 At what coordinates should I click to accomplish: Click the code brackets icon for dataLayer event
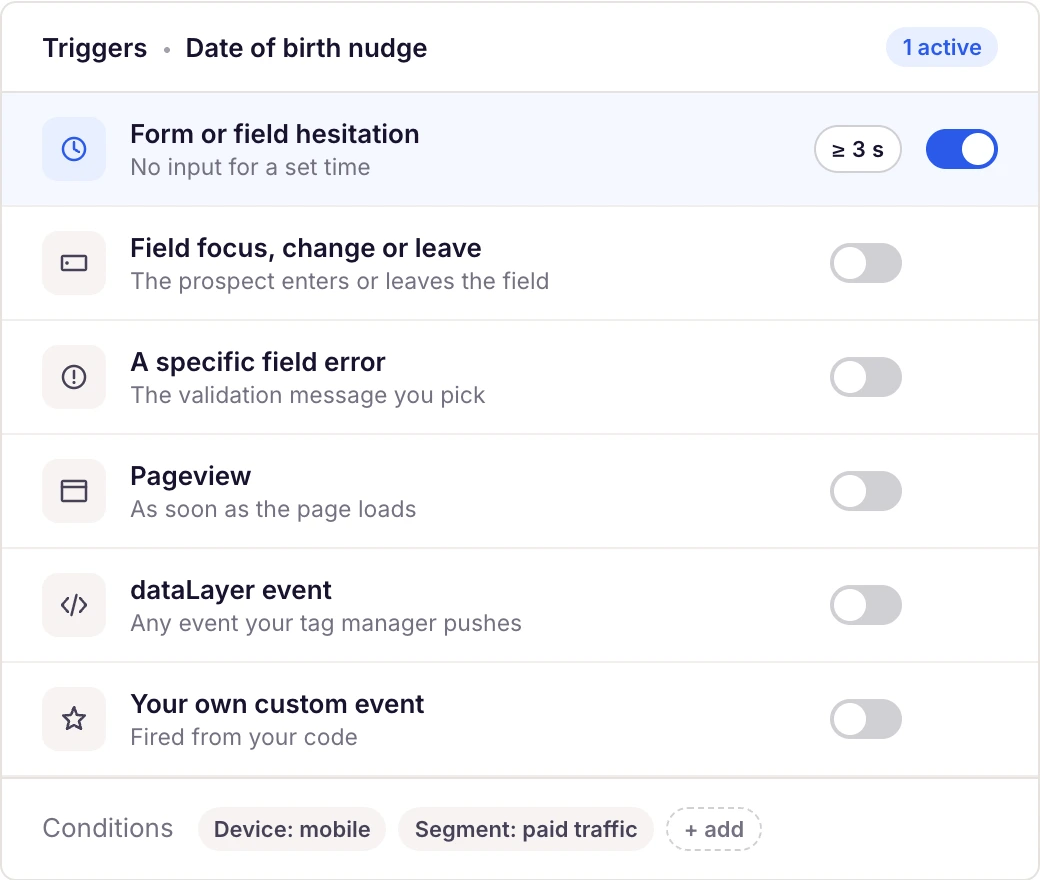pos(74,605)
